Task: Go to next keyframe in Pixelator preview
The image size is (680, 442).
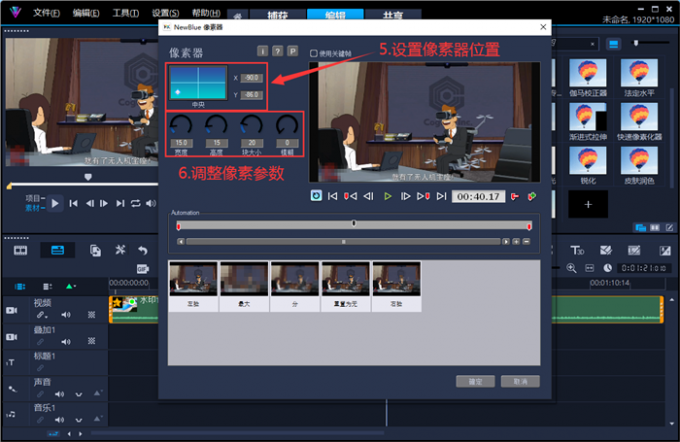Action: [423, 196]
